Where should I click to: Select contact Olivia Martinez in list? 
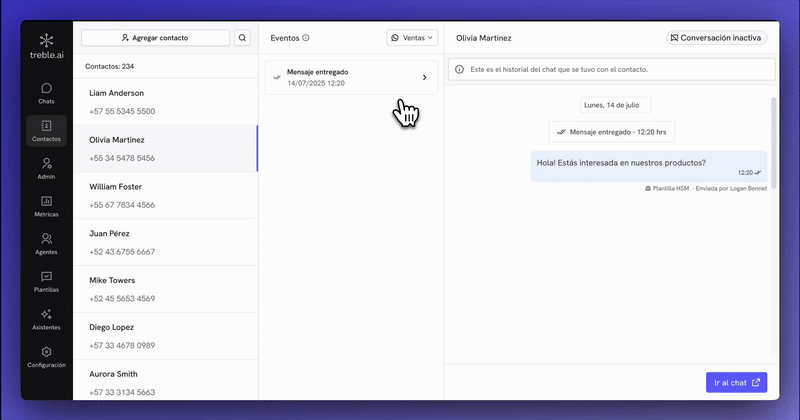(166, 149)
